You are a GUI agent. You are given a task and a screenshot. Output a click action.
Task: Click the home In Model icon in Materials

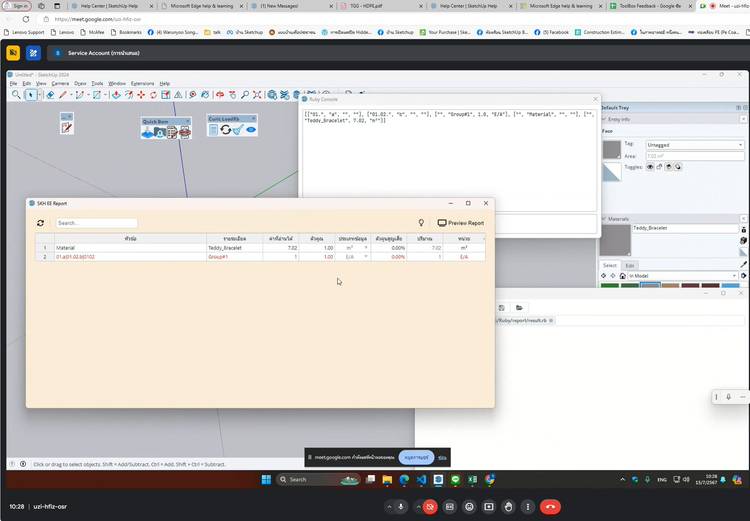(x=622, y=276)
